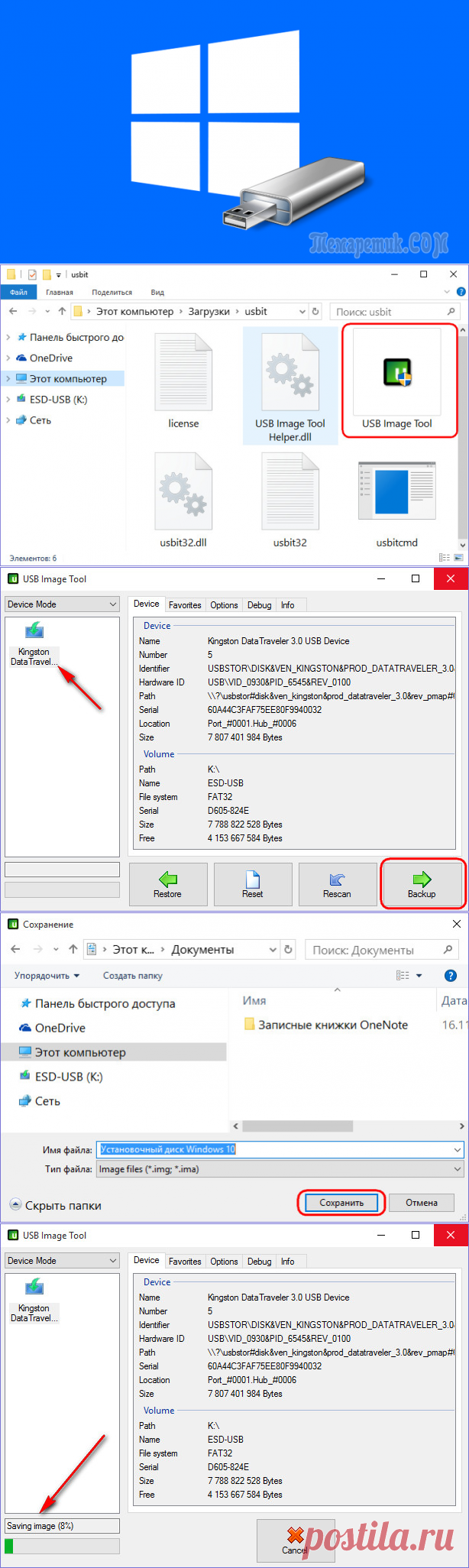Open Device Mode dropdown in Saving image window
Viewport: 469px width, 1568px height.
[x=62, y=1260]
